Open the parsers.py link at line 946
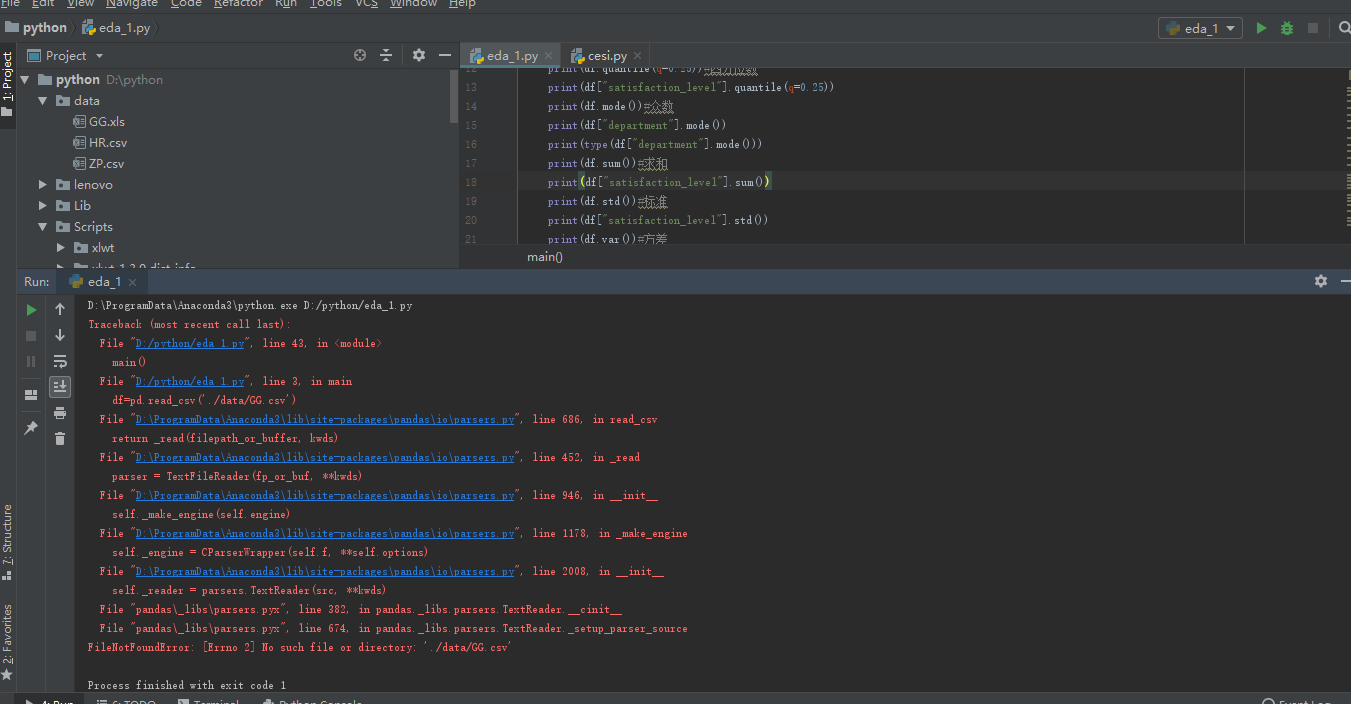The height and width of the screenshot is (704, 1351). tap(325, 496)
